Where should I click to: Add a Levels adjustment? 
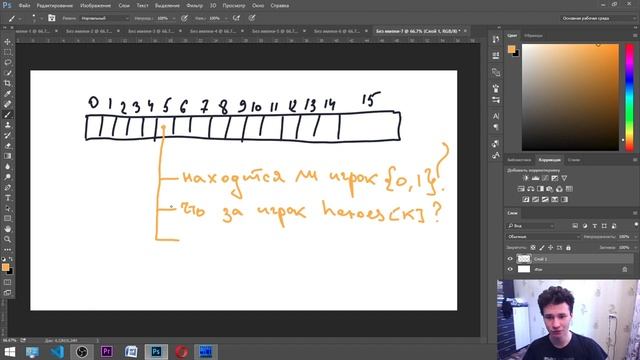pos(535,178)
